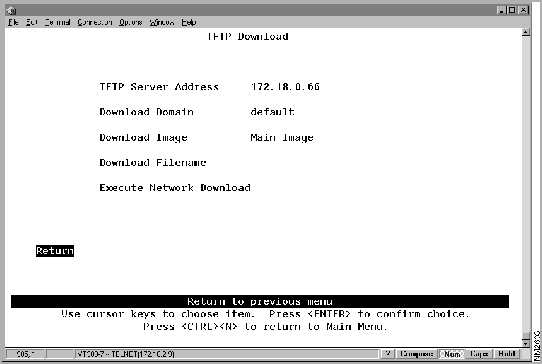Click the Main Image value
Viewport: 542px width, 364px height.
[282, 137]
